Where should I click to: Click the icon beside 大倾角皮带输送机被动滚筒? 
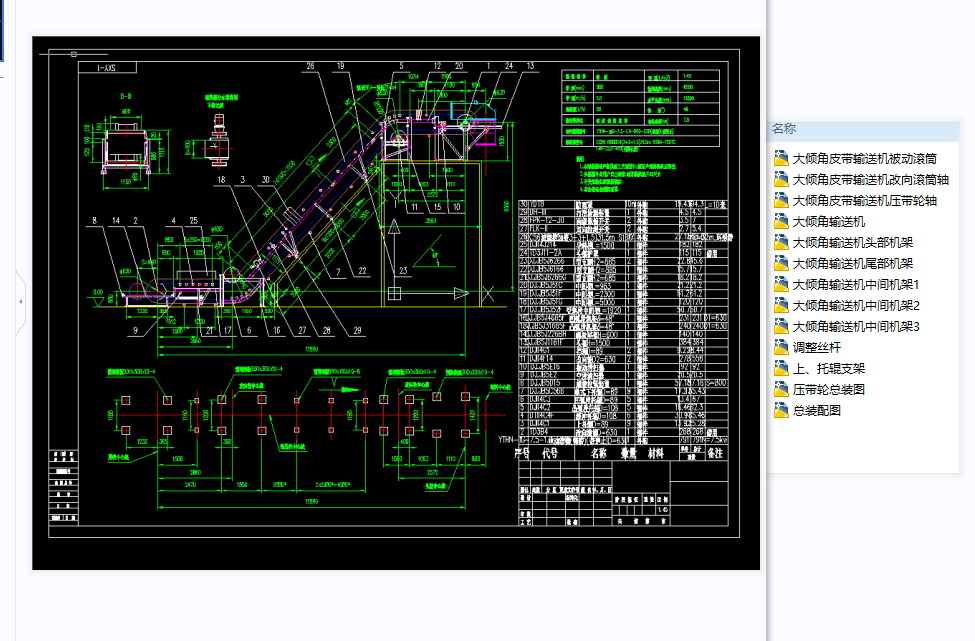781,159
